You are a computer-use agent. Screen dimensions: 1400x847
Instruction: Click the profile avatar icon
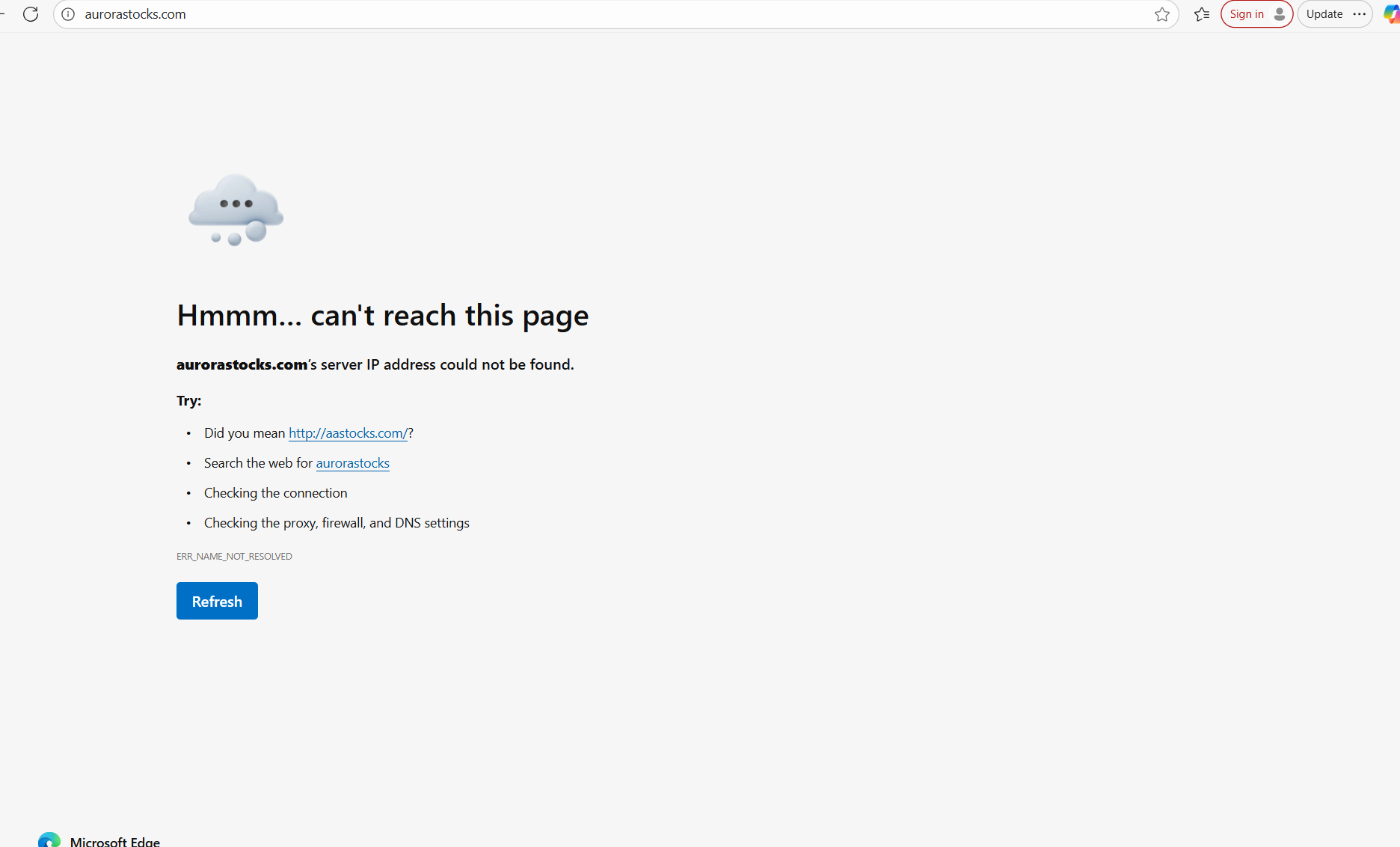coord(1280,14)
